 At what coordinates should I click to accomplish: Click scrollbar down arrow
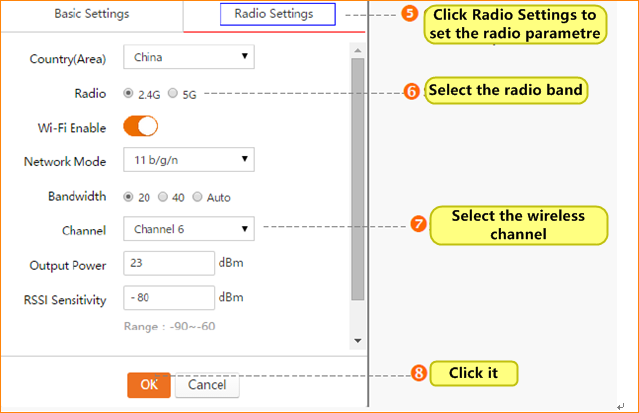359,340
